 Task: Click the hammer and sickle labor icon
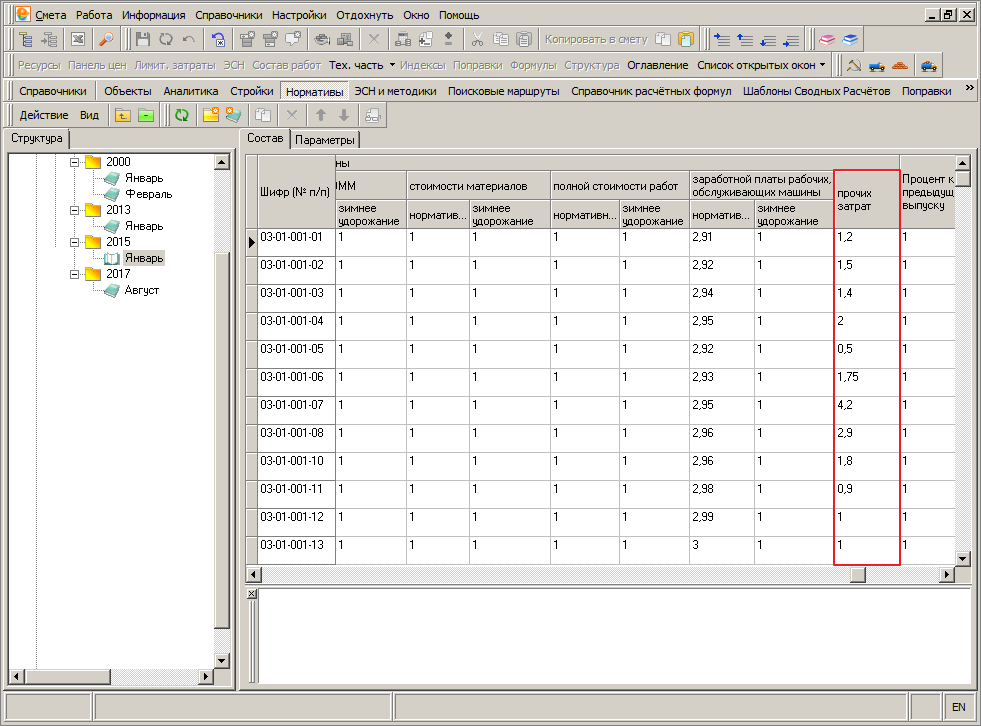(x=854, y=65)
